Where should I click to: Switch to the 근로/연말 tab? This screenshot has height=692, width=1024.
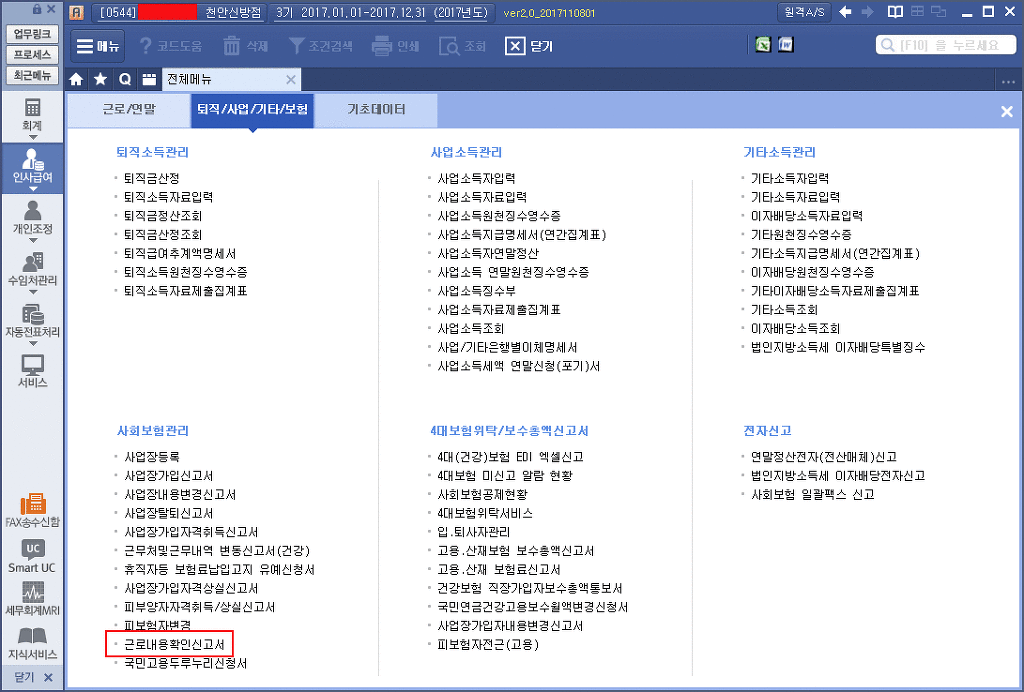pos(129,110)
